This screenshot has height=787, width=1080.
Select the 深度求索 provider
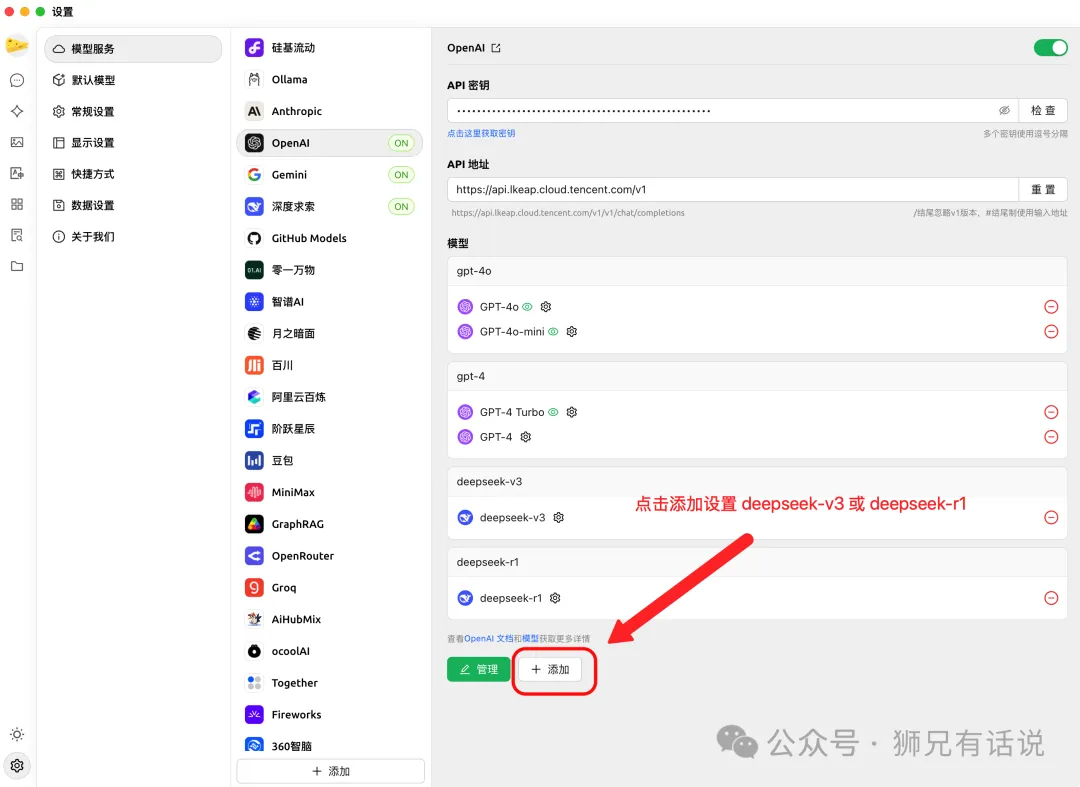[x=329, y=207]
